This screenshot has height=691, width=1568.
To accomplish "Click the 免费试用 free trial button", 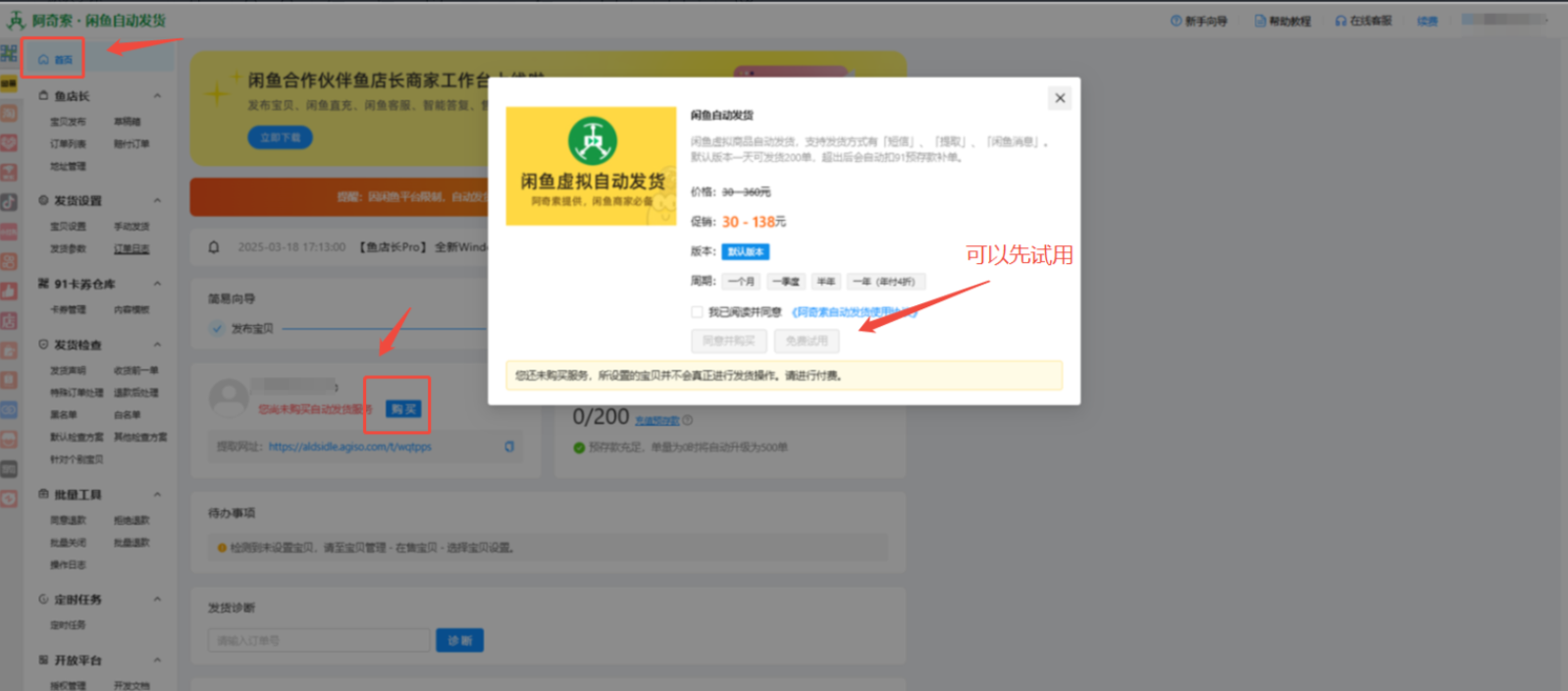I will (807, 341).
